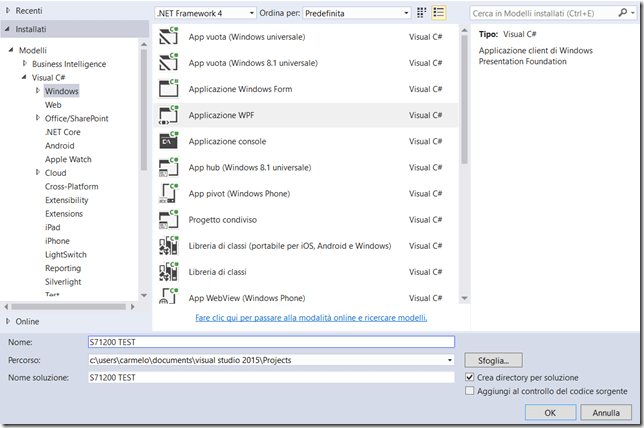
Task: Select the App pivot (Windows Phone) icon
Action: tap(168, 193)
